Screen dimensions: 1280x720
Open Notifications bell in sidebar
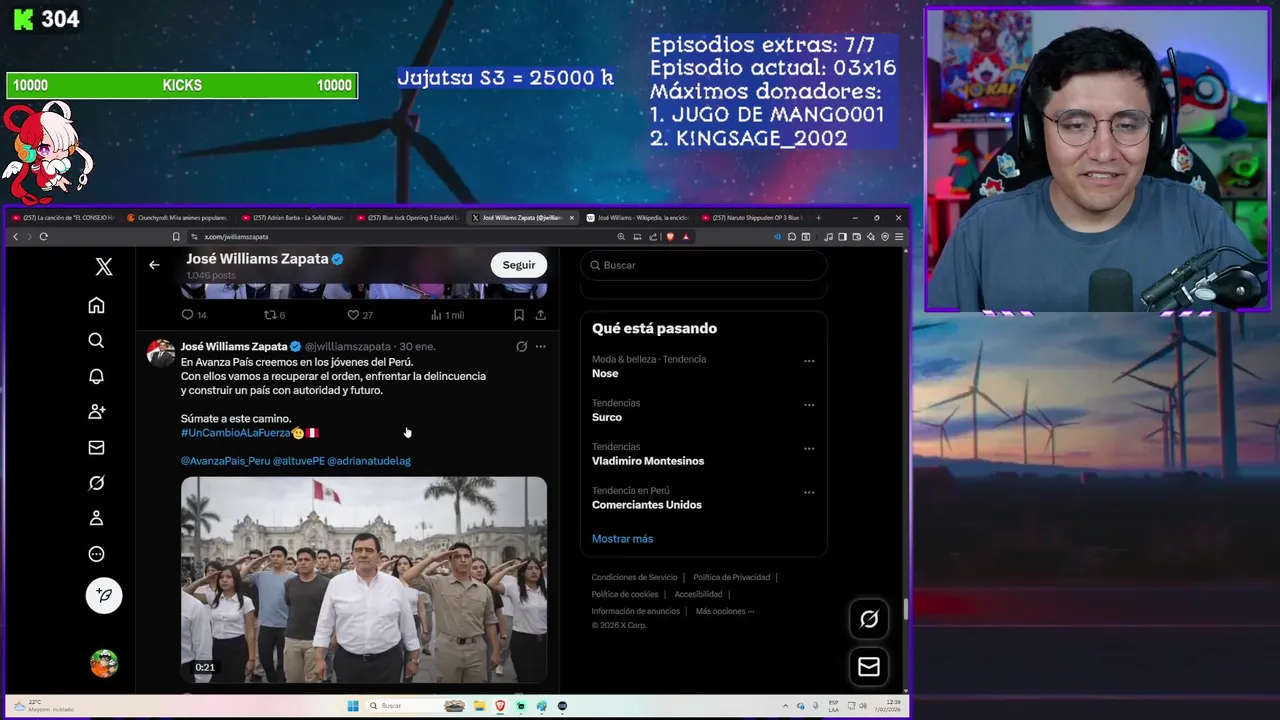point(96,376)
